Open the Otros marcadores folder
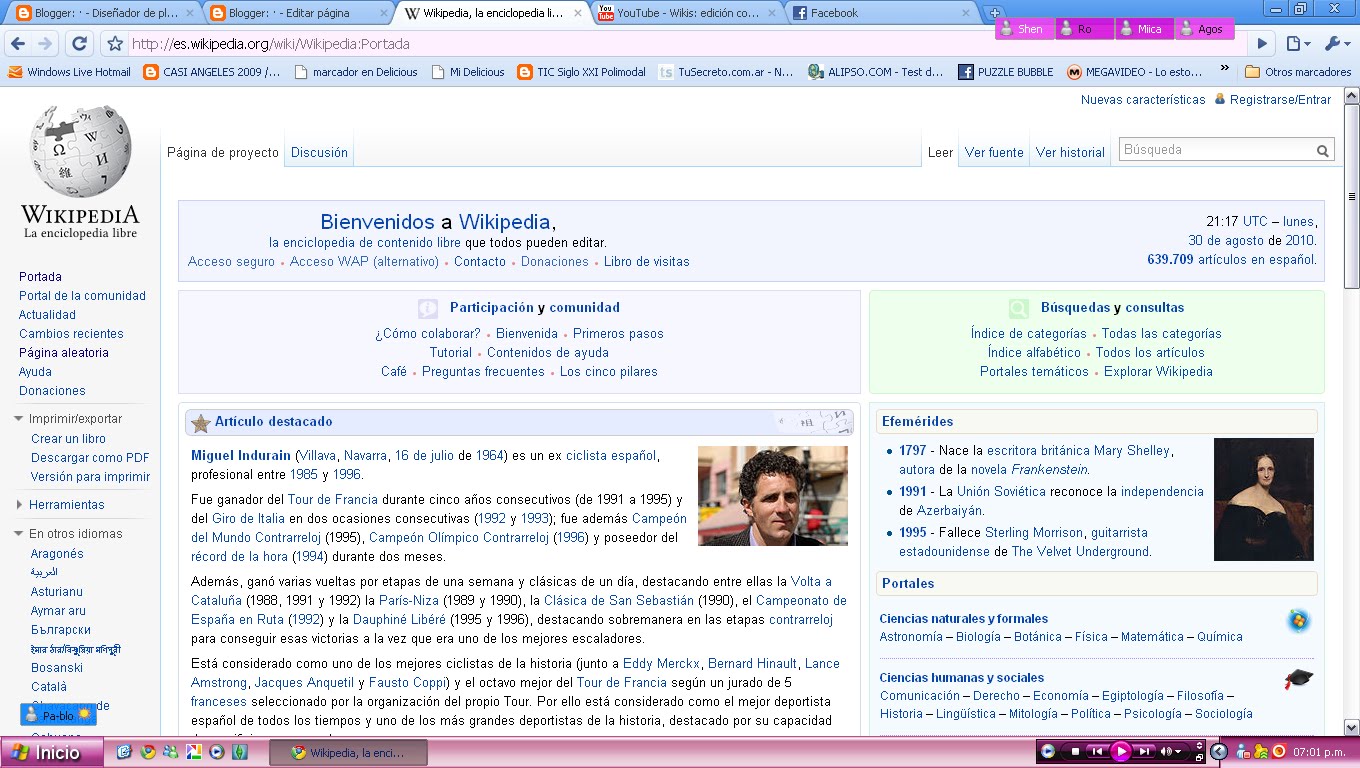The image size is (1360, 768). 1298,72
